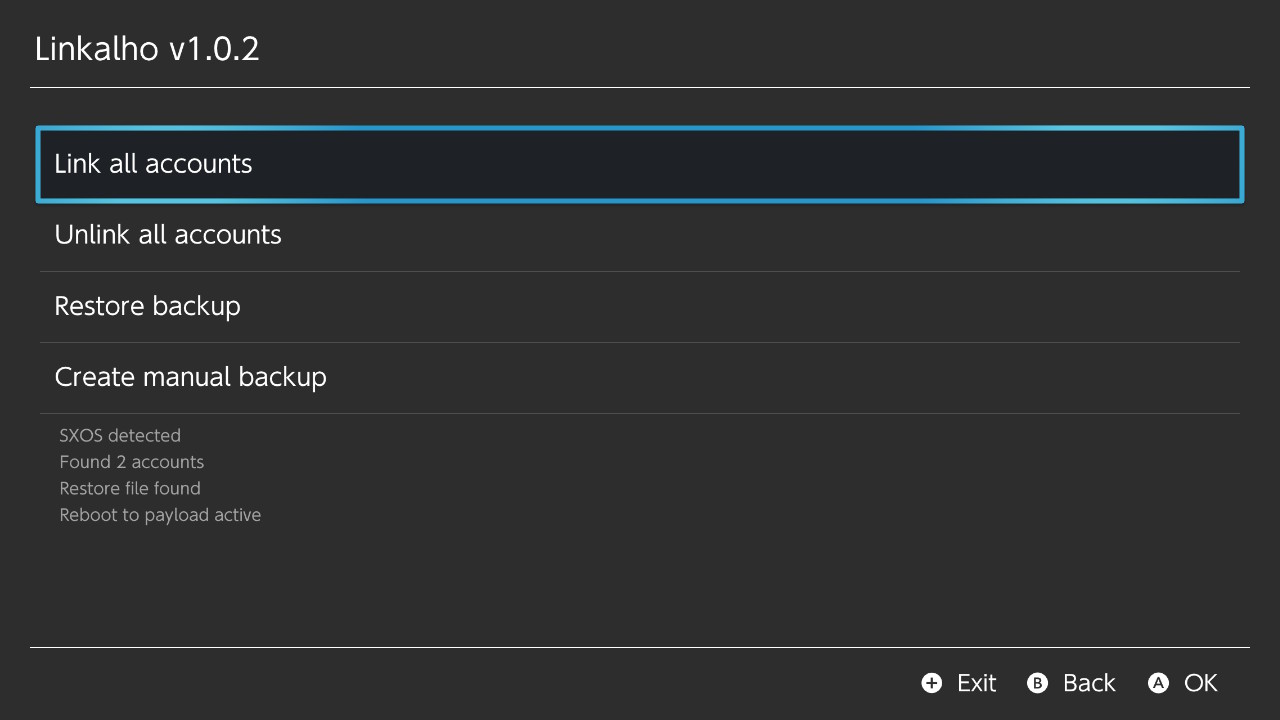1280x720 pixels.
Task: Click the OK label in footer
Action: pos(1200,683)
